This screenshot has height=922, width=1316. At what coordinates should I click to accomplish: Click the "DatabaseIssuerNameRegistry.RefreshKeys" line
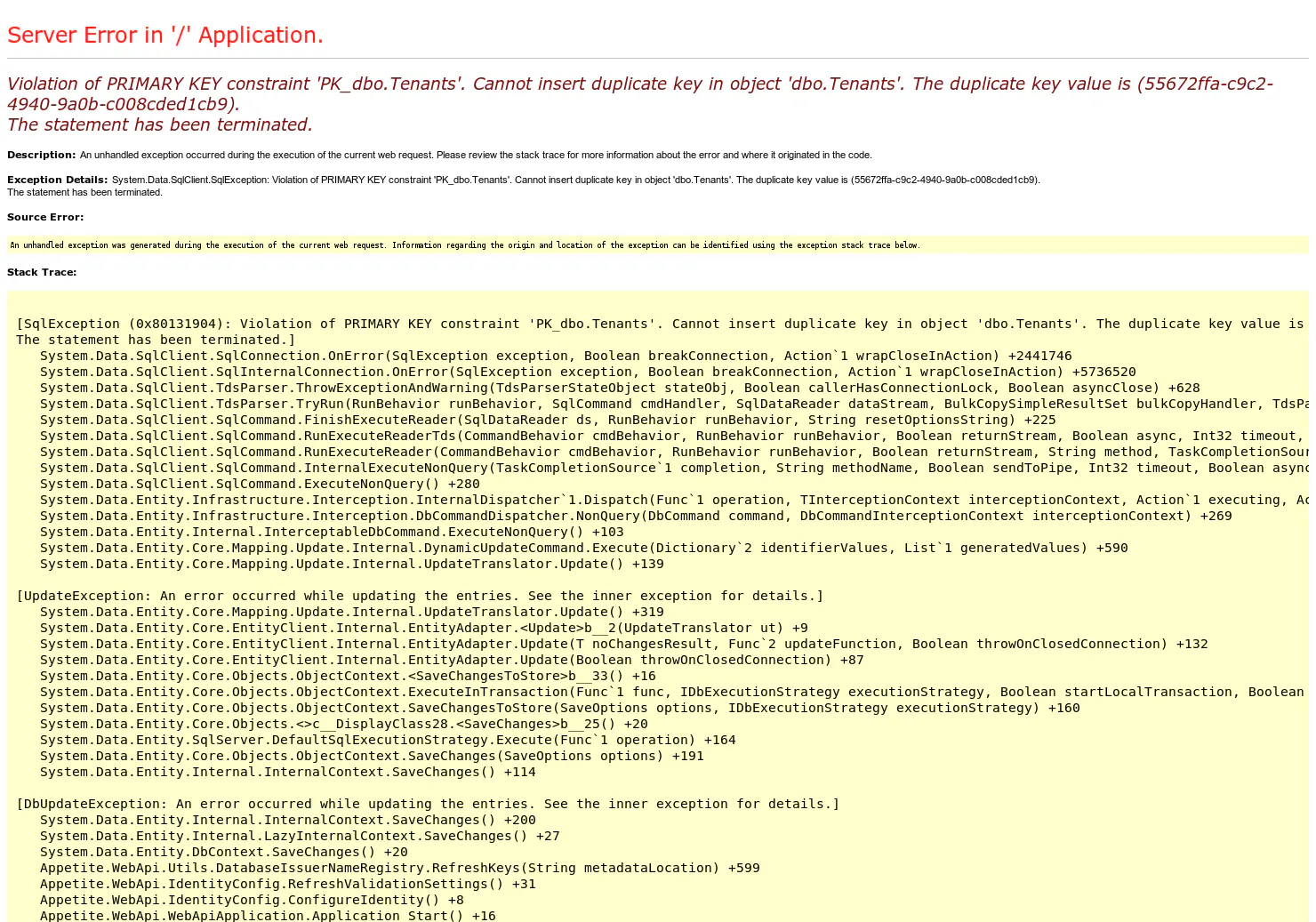pyautogui.click(x=400, y=868)
